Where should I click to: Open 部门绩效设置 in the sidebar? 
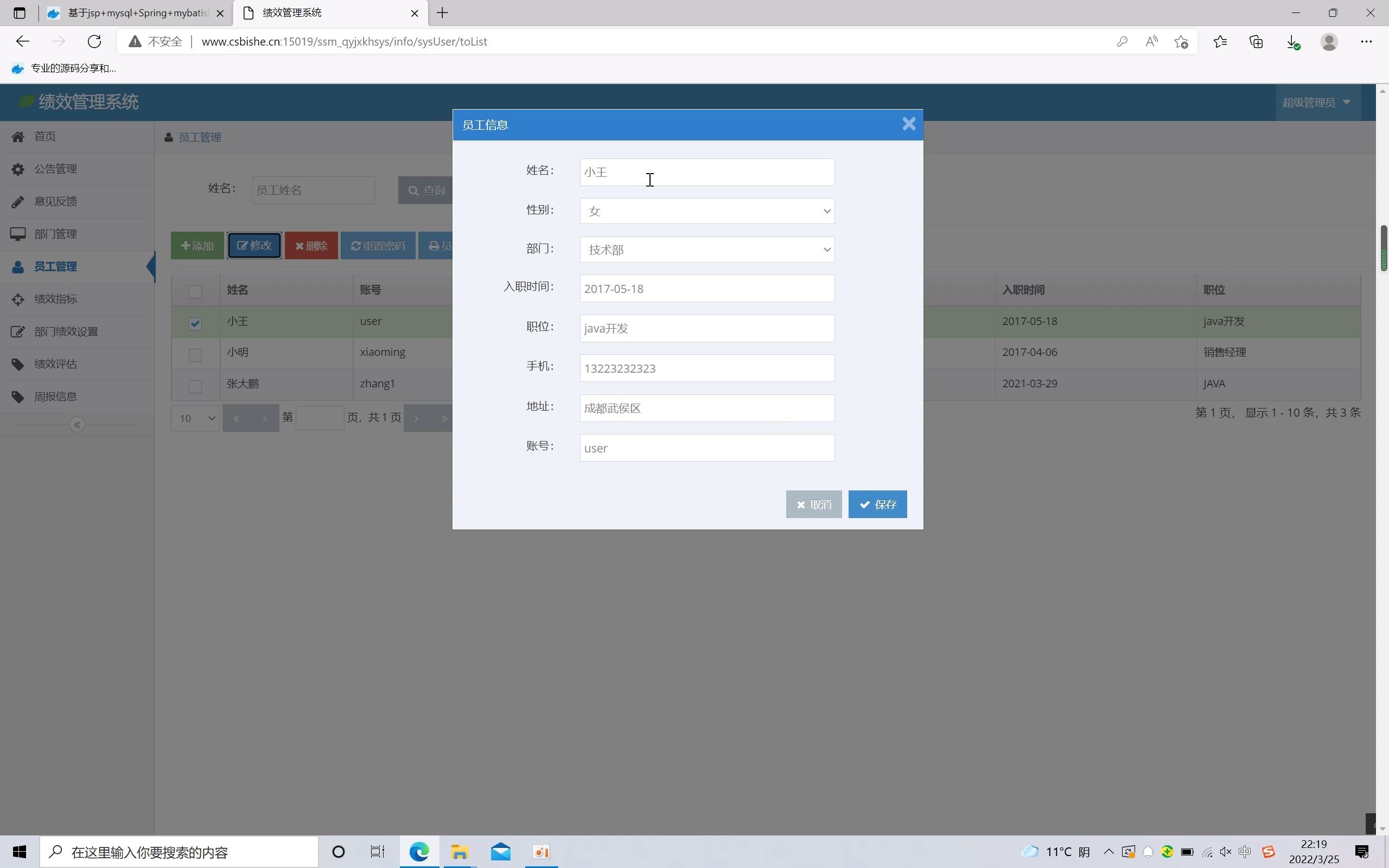77,332
